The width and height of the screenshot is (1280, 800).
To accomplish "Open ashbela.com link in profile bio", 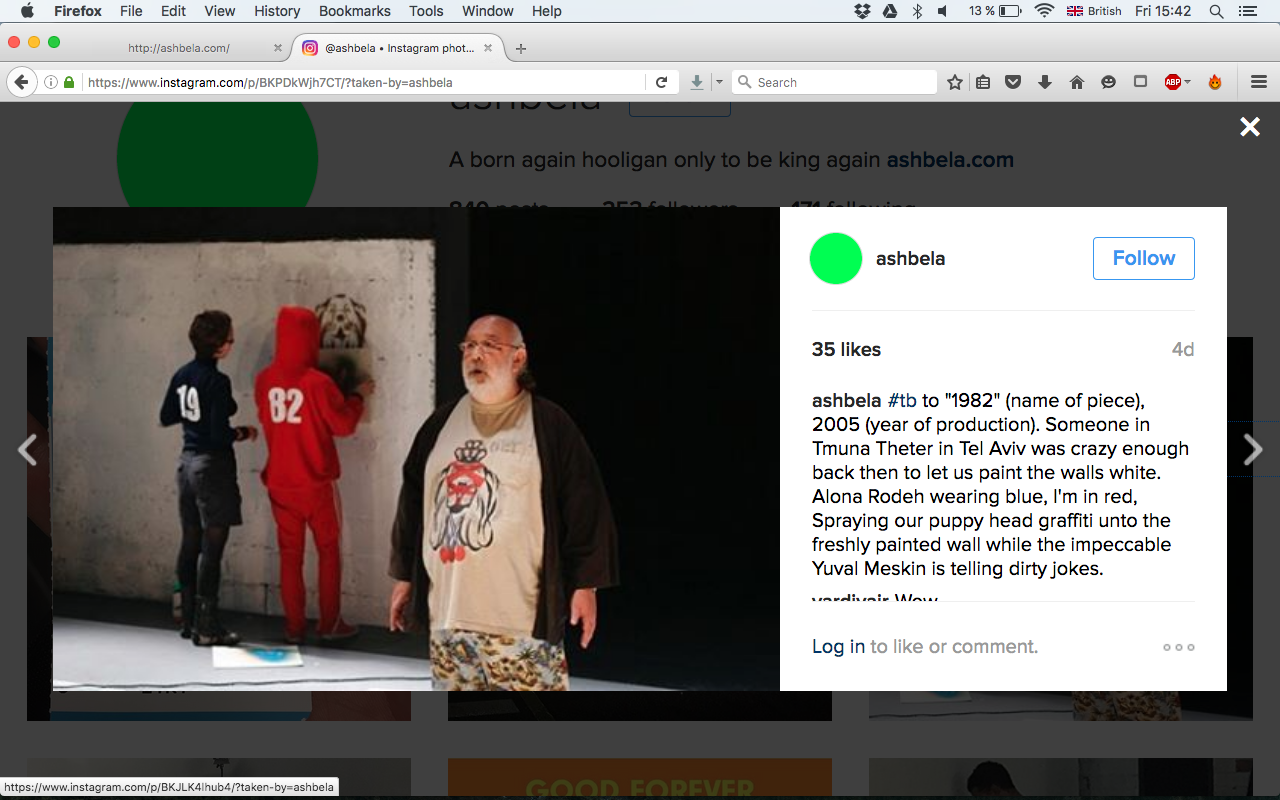I will tap(950, 160).
